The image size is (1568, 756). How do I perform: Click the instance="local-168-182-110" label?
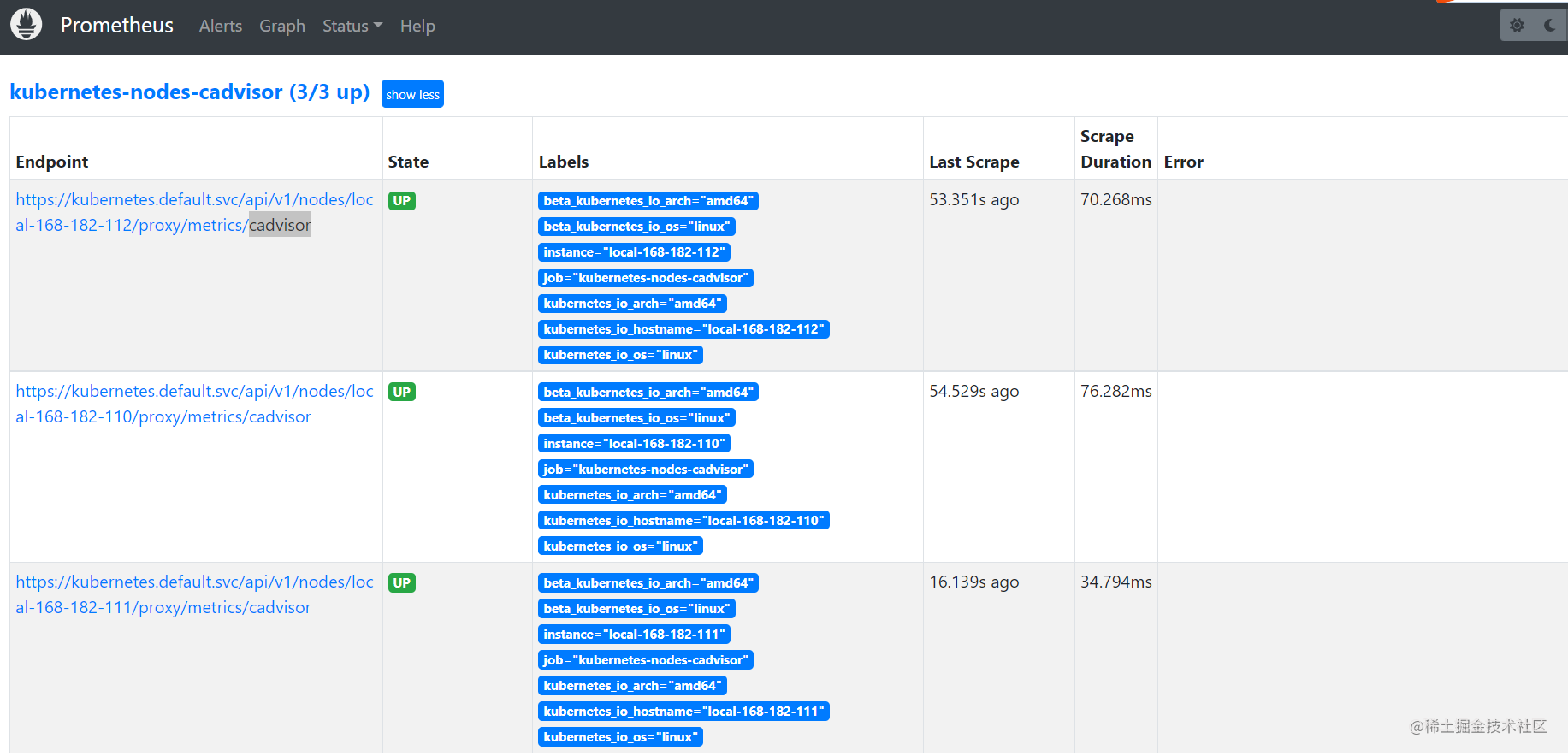(634, 444)
